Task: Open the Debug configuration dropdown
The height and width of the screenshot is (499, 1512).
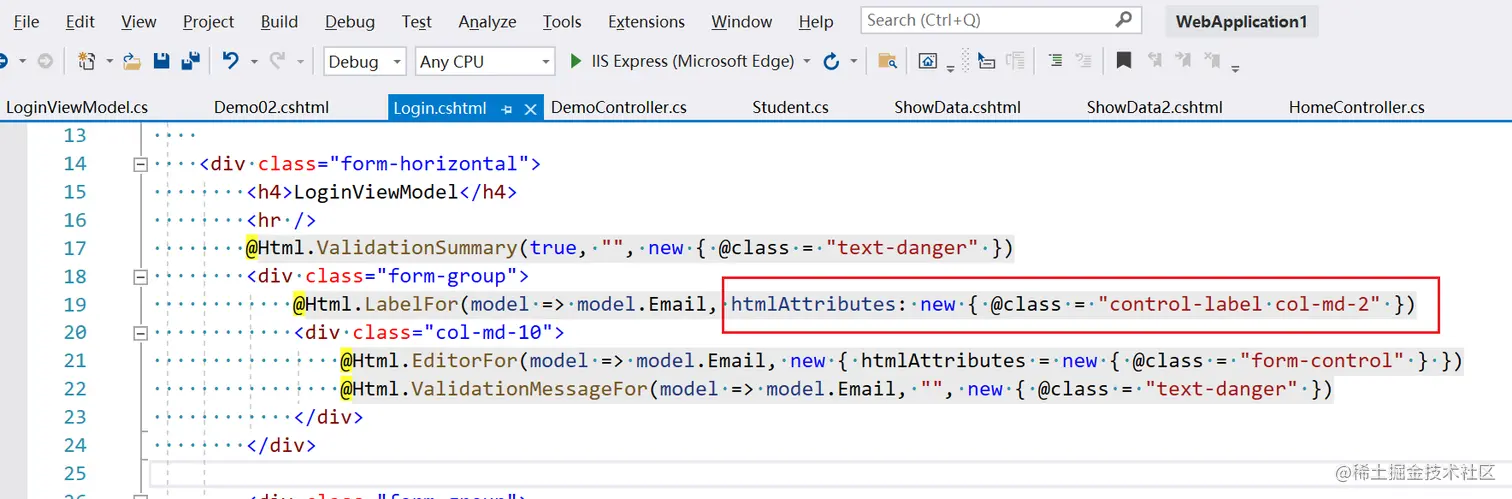Action: (364, 61)
